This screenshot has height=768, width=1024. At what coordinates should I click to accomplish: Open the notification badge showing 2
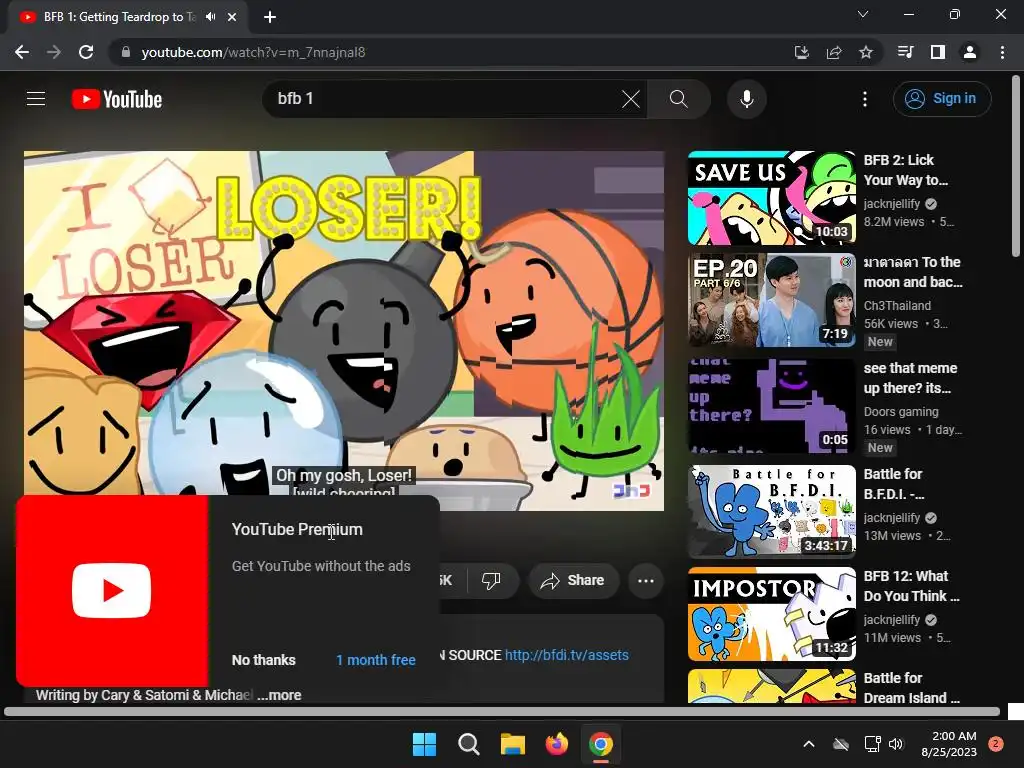pos(996,744)
